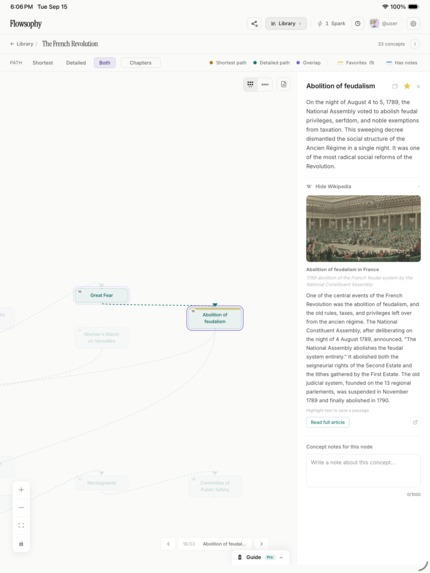Switch to linear timeline view icon
Screen dimensions: 430x573
pyautogui.click(x=265, y=84)
